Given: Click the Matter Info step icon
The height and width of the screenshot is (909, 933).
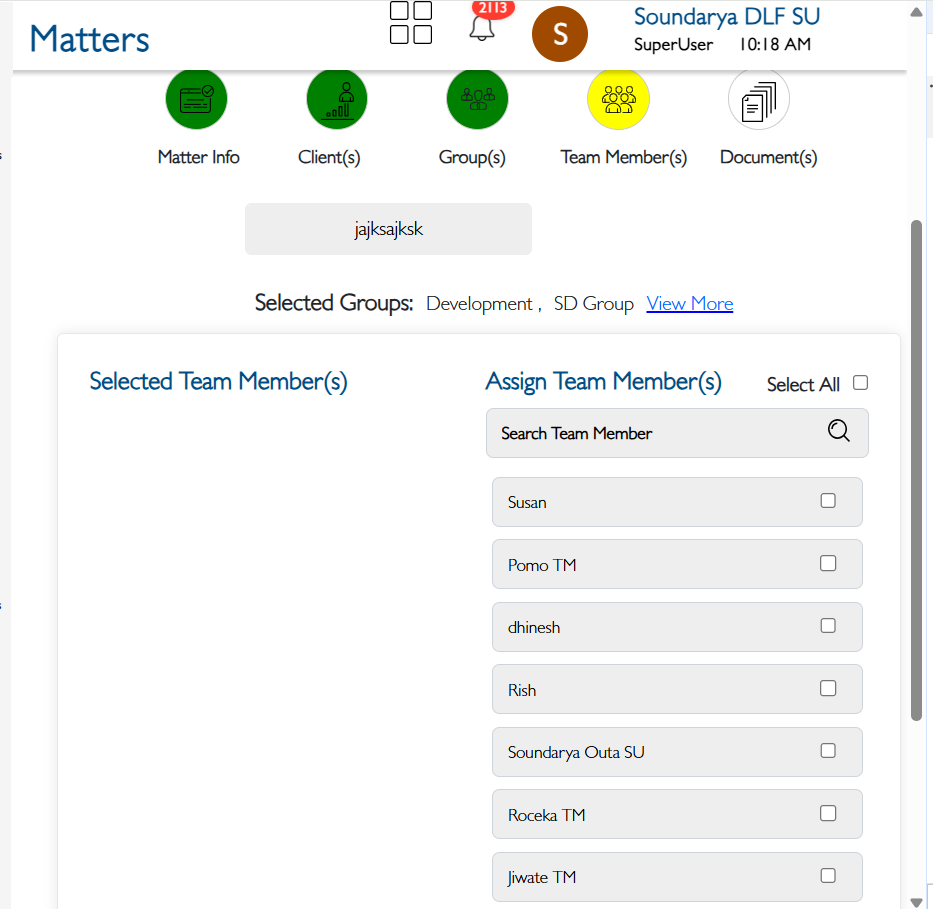Looking at the screenshot, I should [x=196, y=99].
